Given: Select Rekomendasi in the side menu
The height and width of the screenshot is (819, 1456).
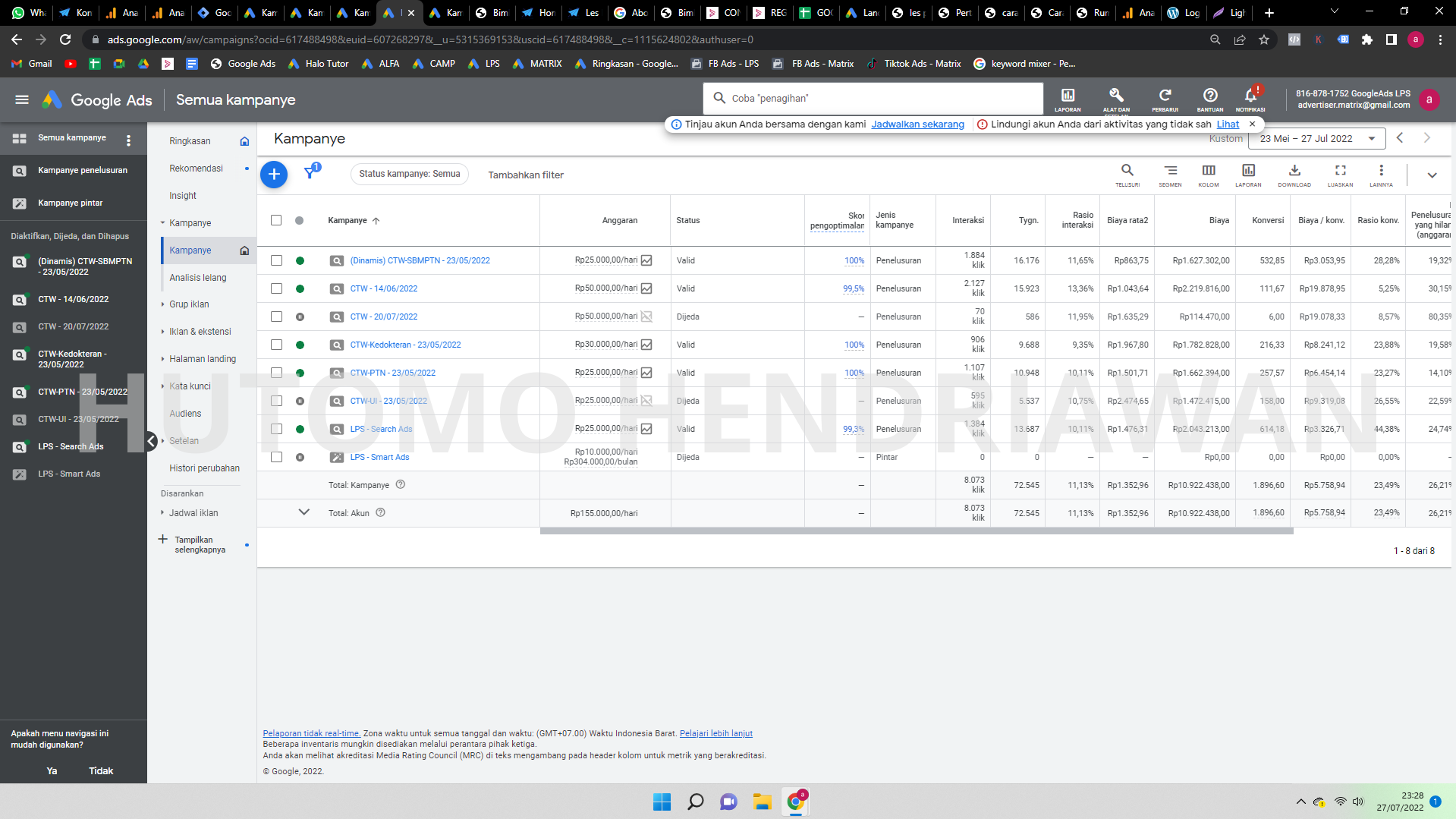Looking at the screenshot, I should [x=196, y=169].
